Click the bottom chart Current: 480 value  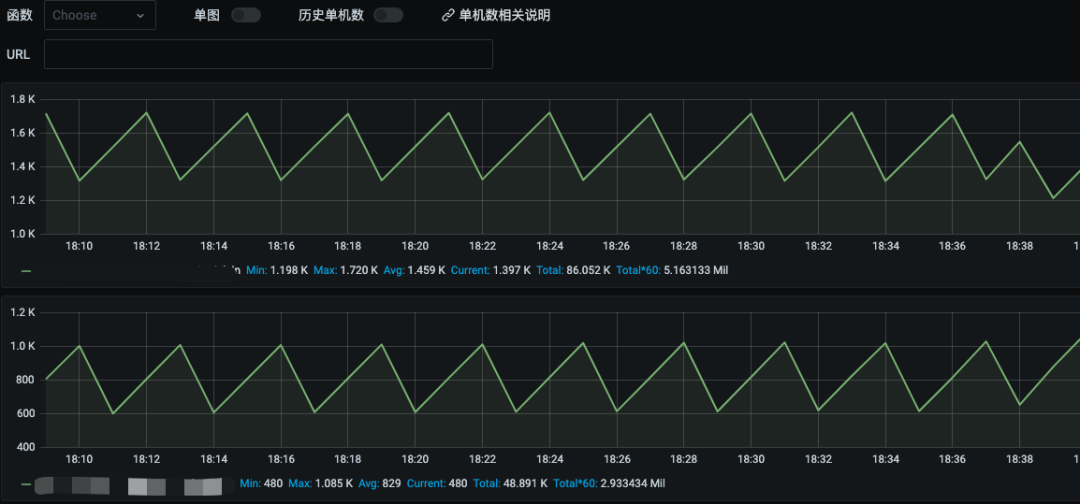click(437, 484)
